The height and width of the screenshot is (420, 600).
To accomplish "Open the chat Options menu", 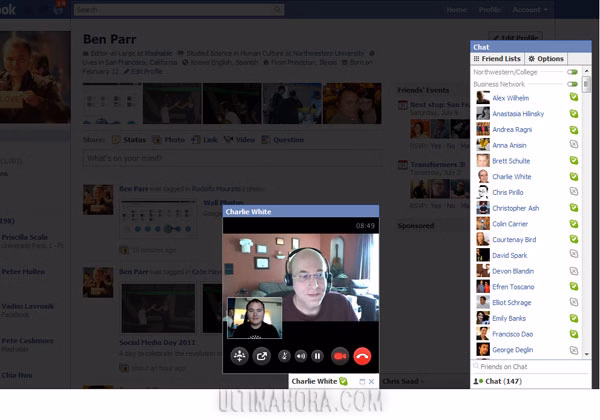I will point(546,59).
